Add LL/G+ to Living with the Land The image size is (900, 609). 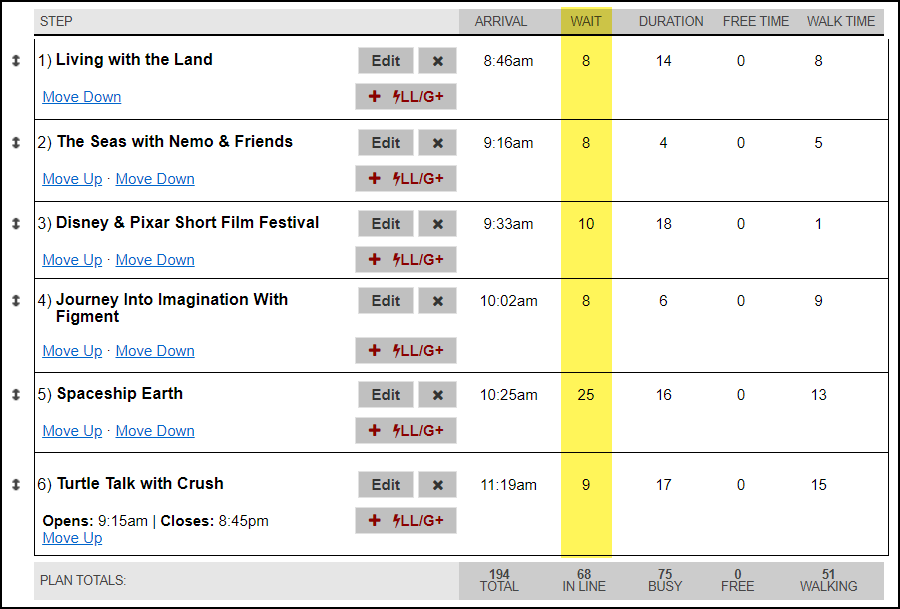(x=406, y=96)
